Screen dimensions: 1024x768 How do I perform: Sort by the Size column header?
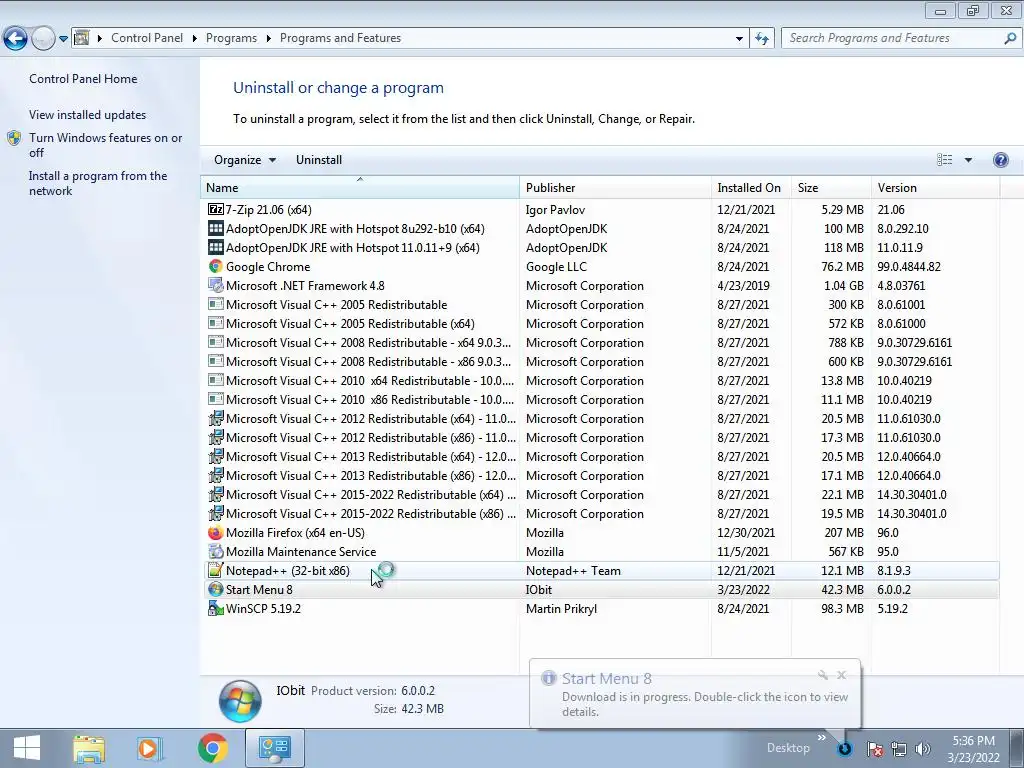[x=831, y=187]
